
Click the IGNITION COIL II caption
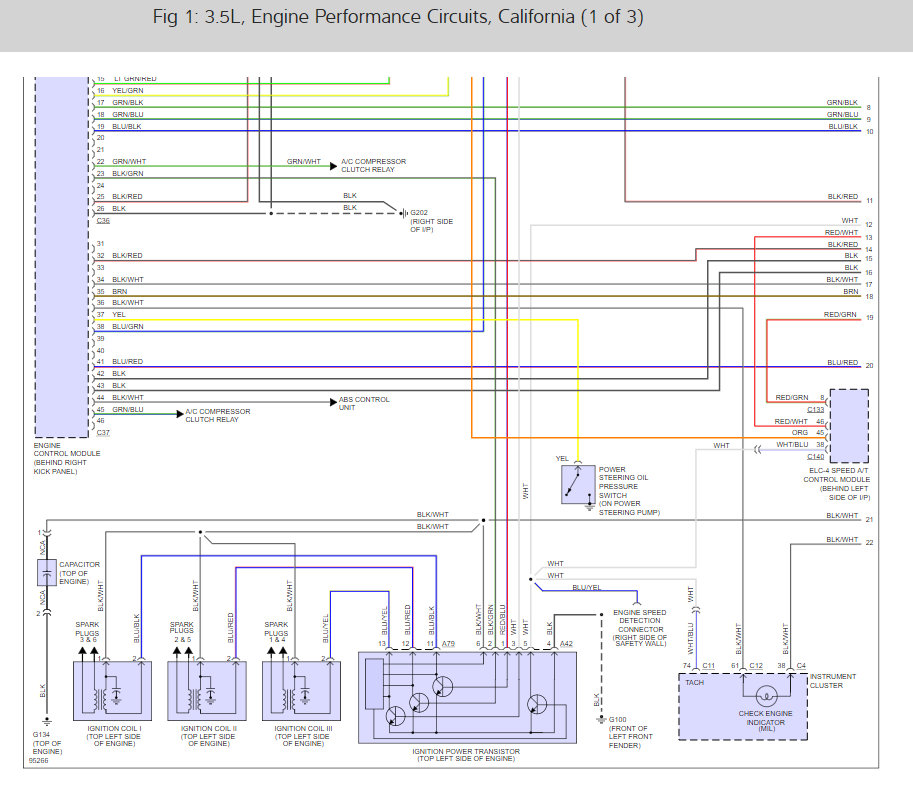pos(208,736)
